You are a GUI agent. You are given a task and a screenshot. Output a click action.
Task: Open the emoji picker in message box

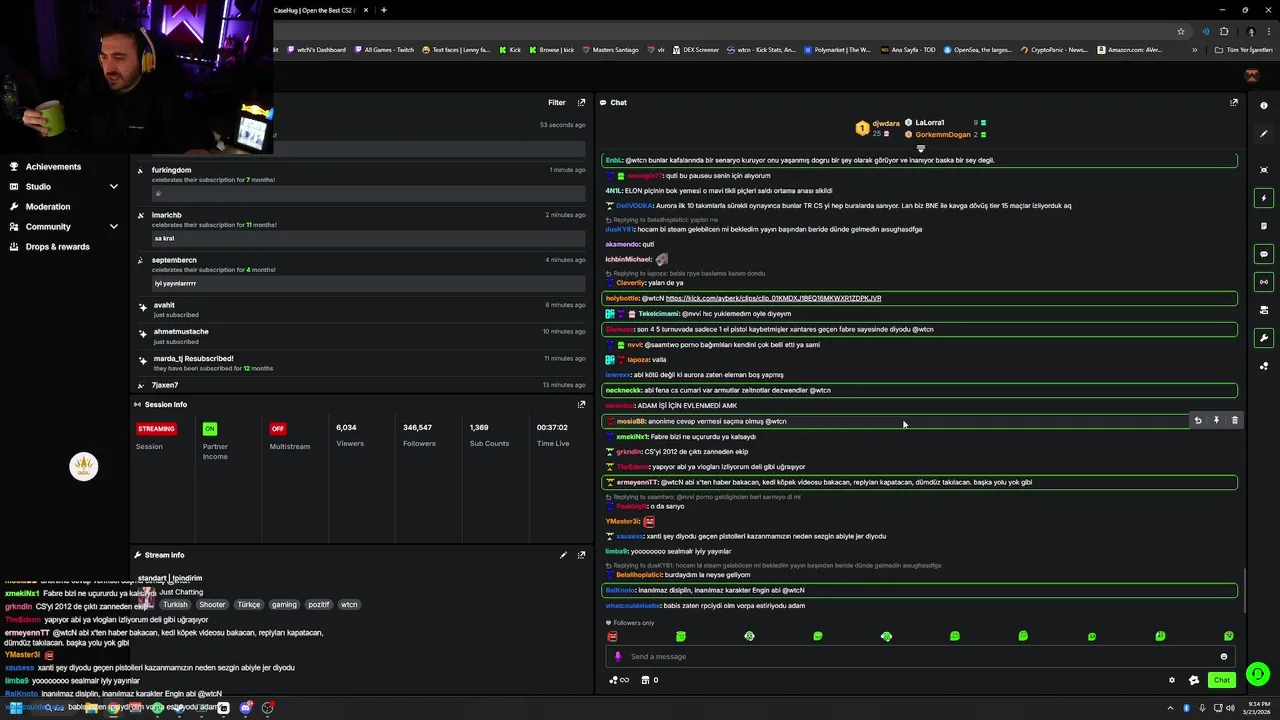[1224, 657]
